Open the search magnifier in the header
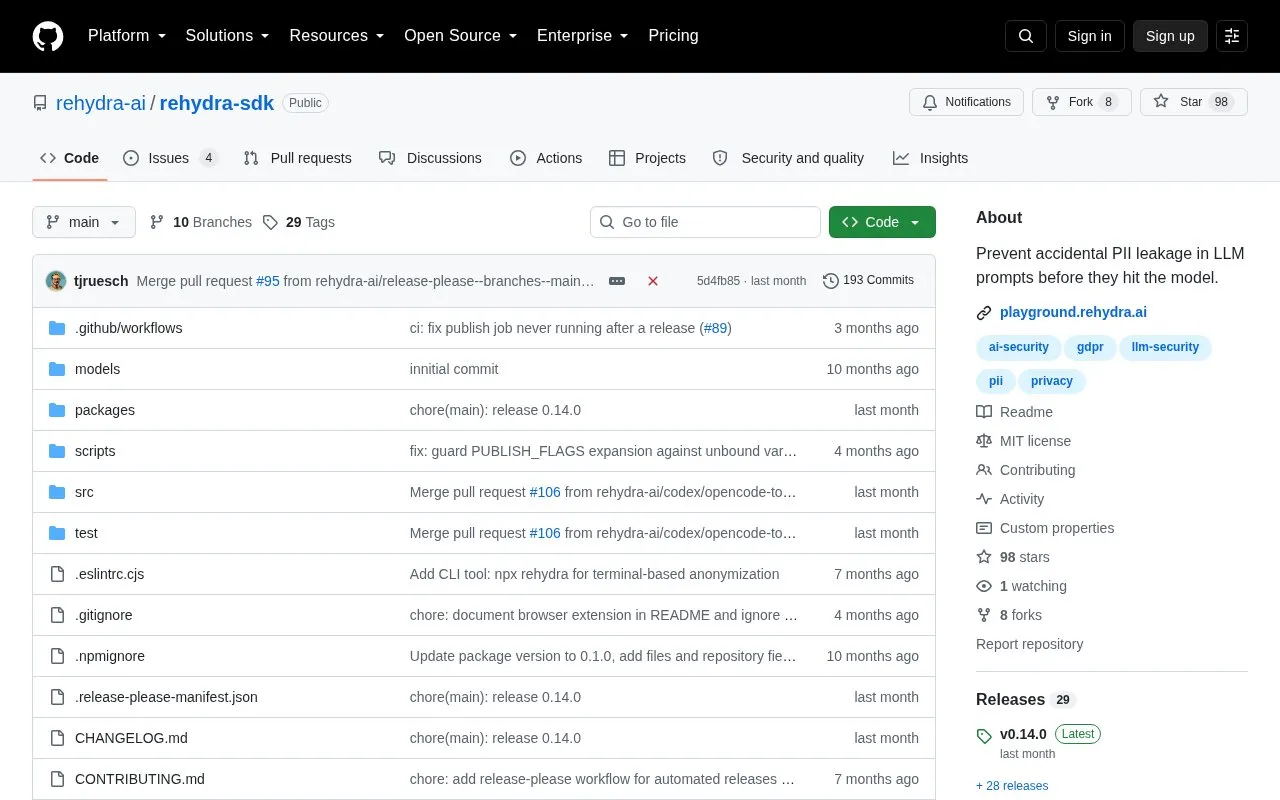This screenshot has width=1280, height=800. 1026,36
